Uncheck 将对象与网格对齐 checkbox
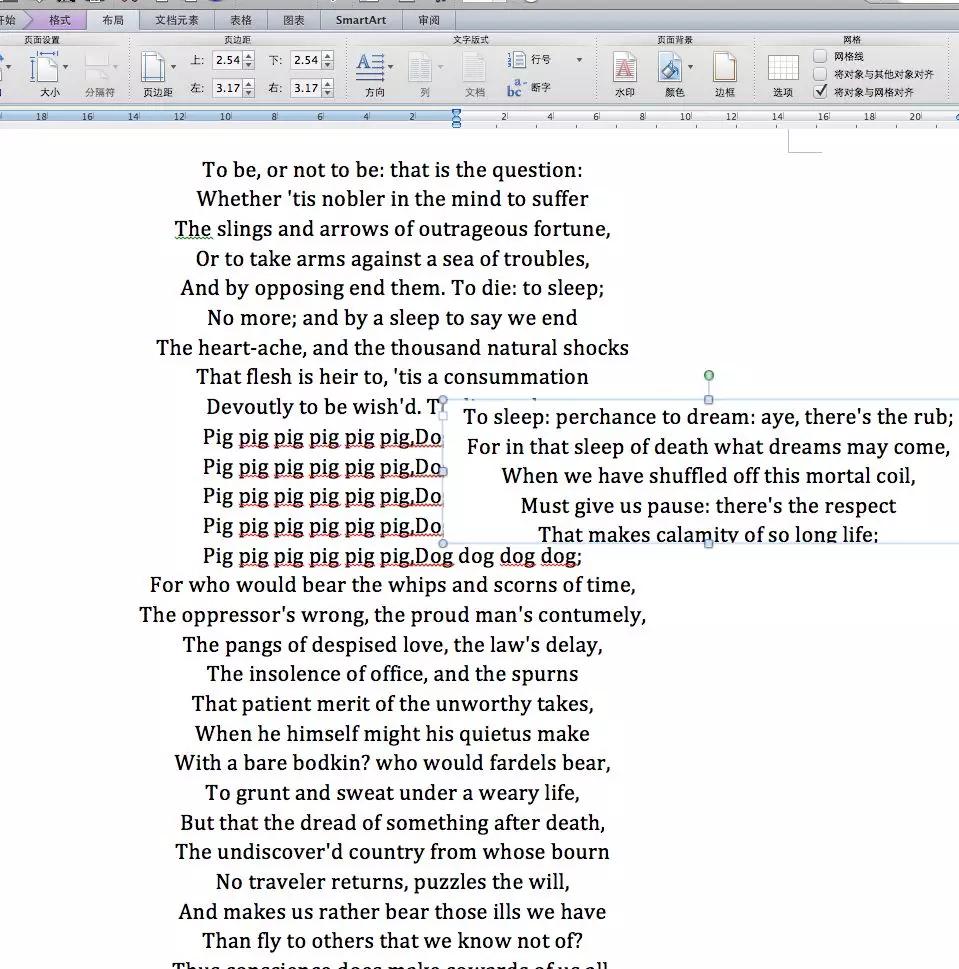959x969 pixels. tap(820, 91)
